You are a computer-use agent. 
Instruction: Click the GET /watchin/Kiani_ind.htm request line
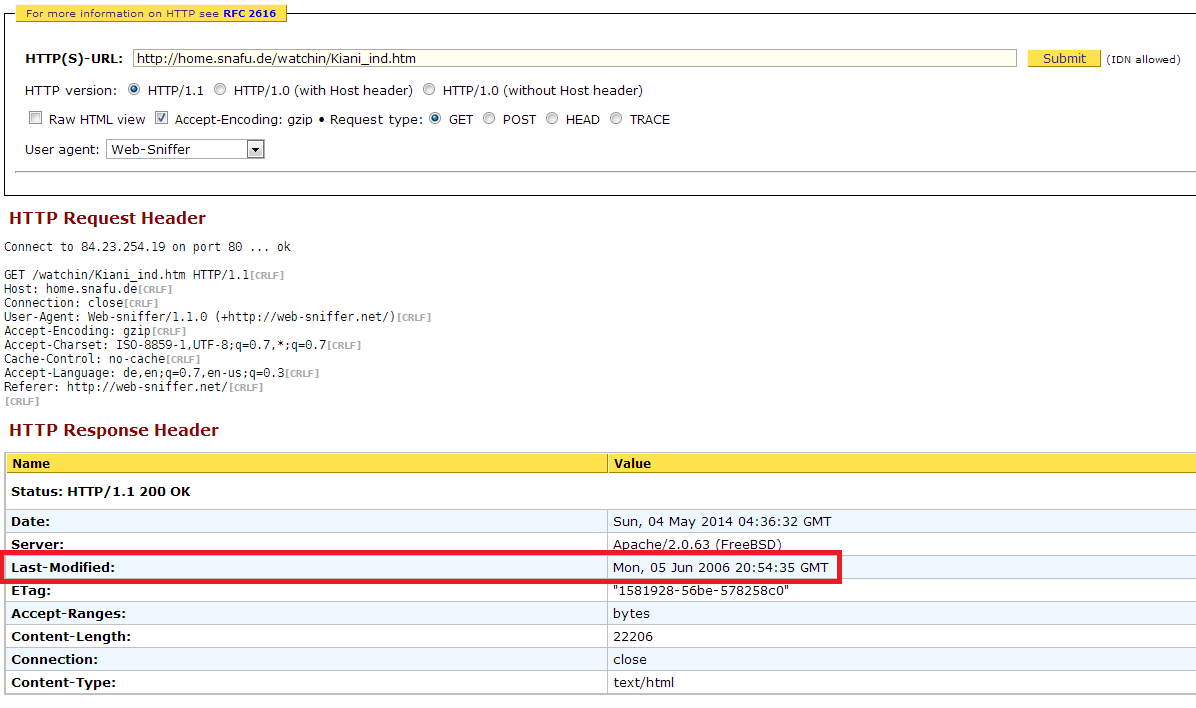pos(144,275)
